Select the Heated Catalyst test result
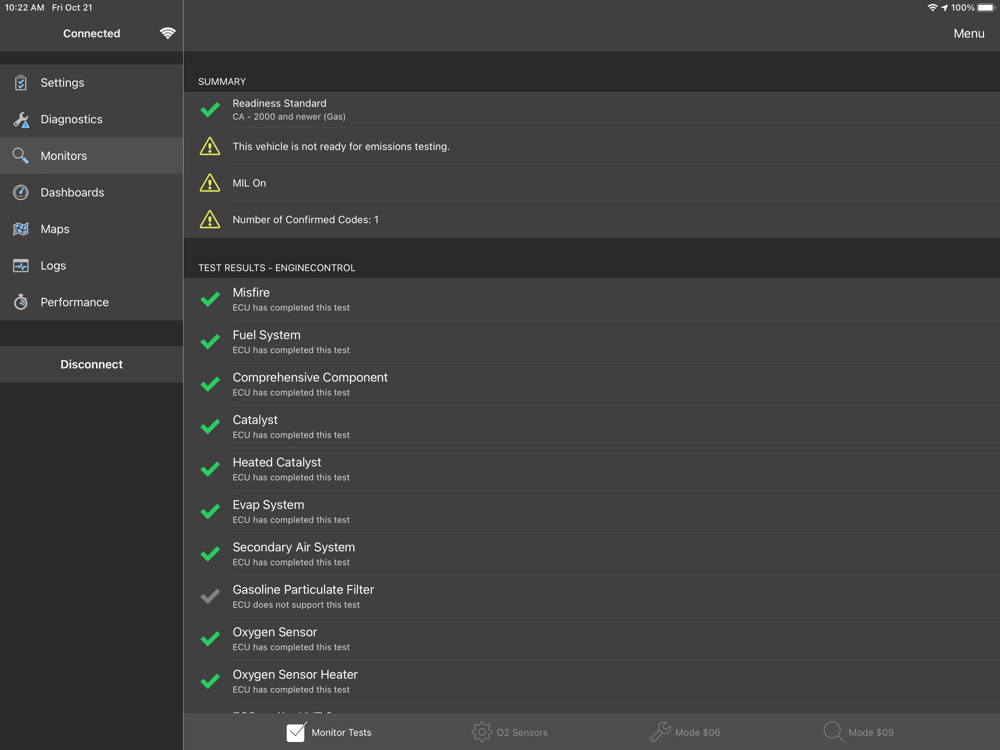Screen dimensions: 1000x750 (592, 469)
